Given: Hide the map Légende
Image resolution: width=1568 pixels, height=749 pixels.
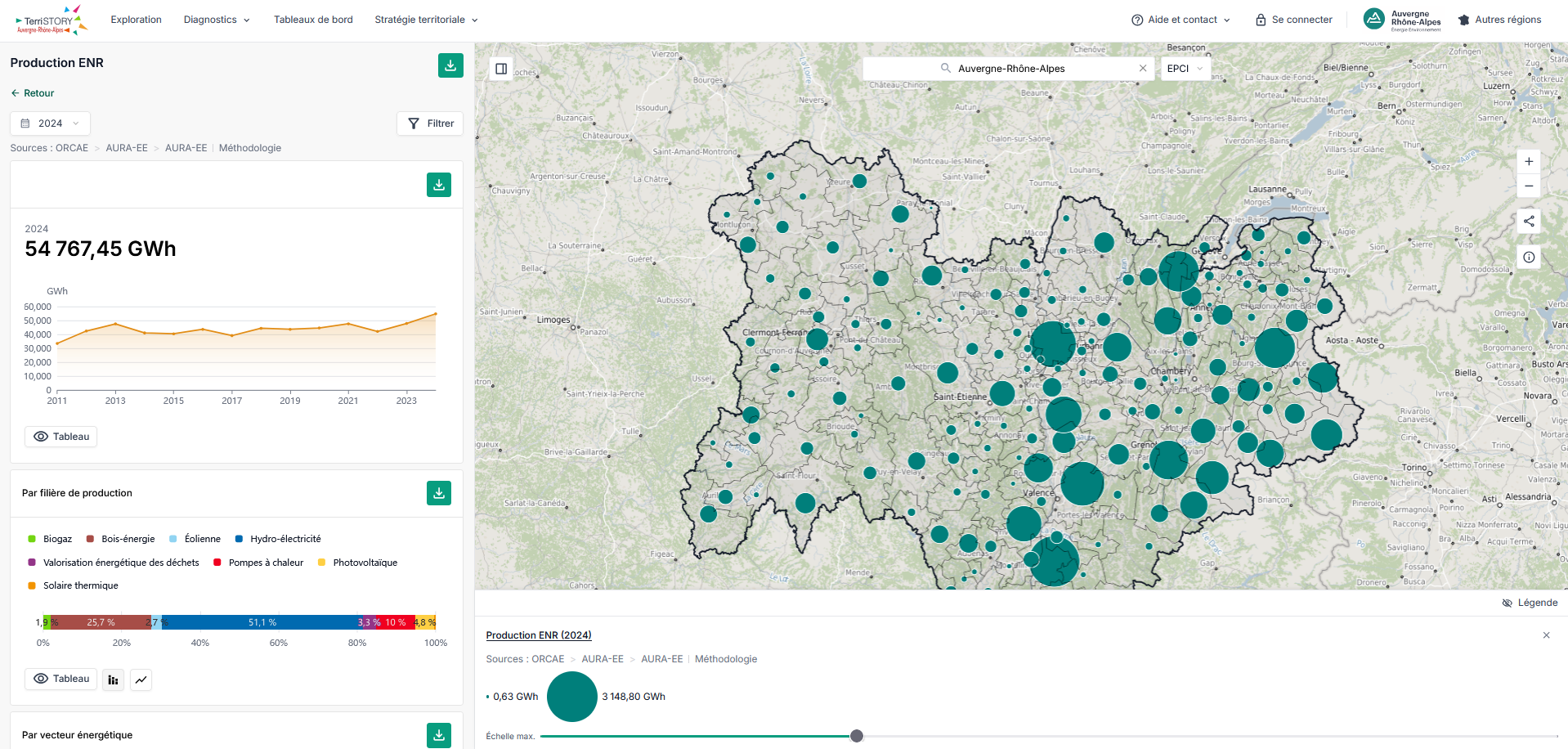Looking at the screenshot, I should 1530,603.
